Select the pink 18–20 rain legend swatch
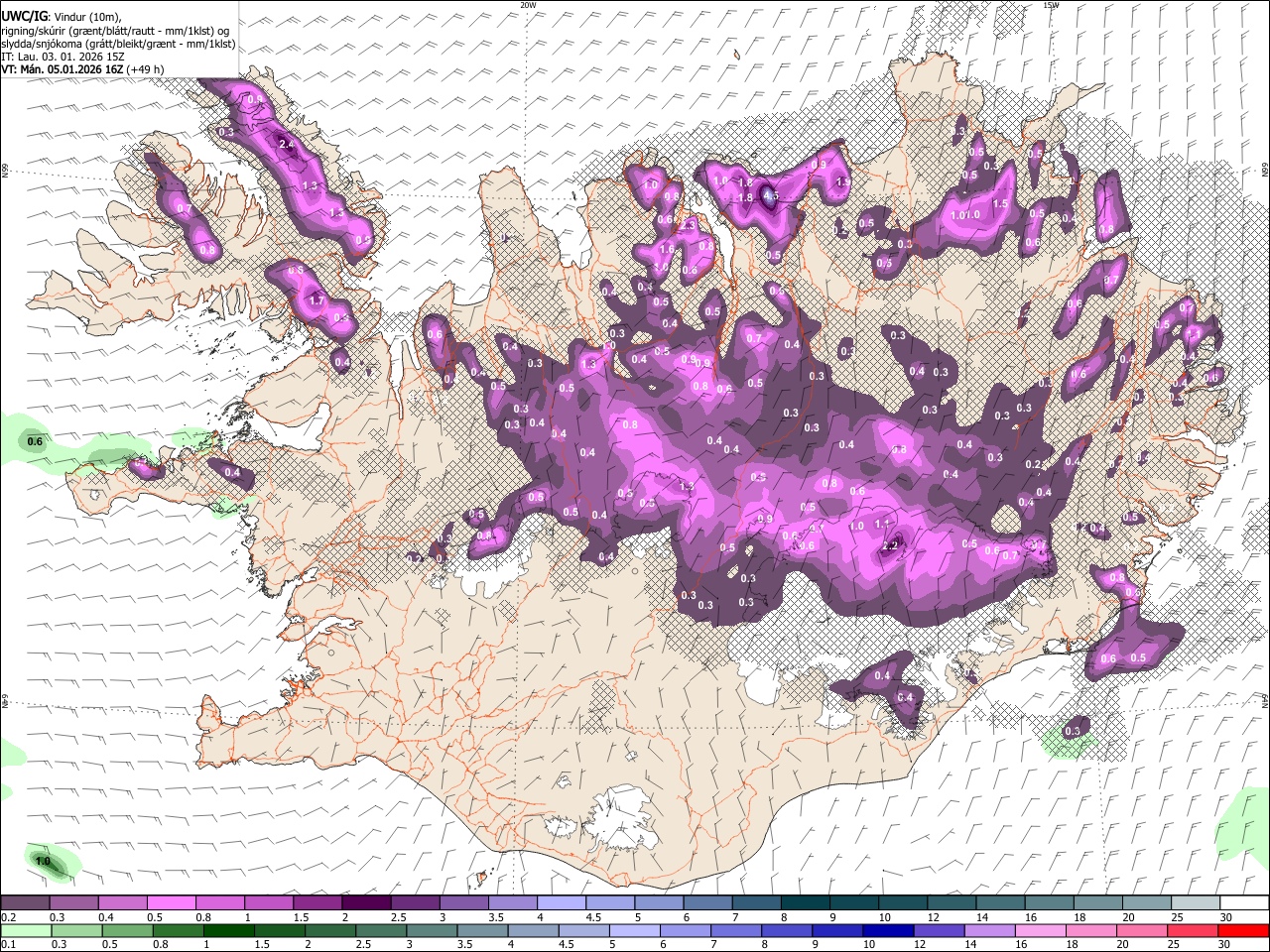This screenshot has width=1270, height=952. [x=1090, y=930]
